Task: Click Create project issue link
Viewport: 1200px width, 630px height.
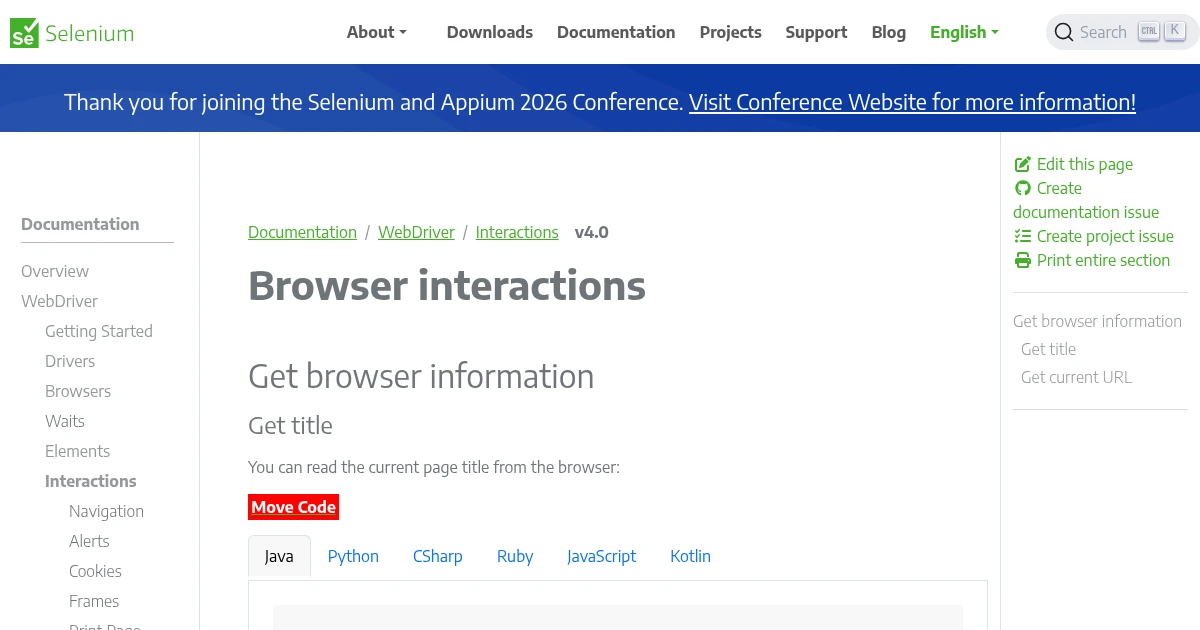Action: click(x=1105, y=236)
